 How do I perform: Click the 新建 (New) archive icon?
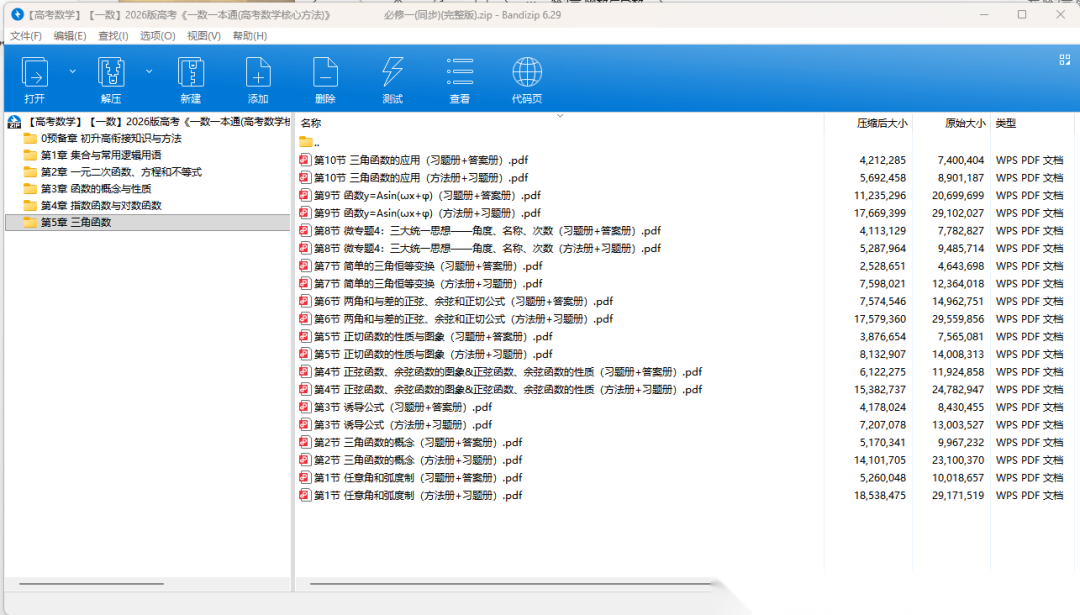click(x=191, y=73)
